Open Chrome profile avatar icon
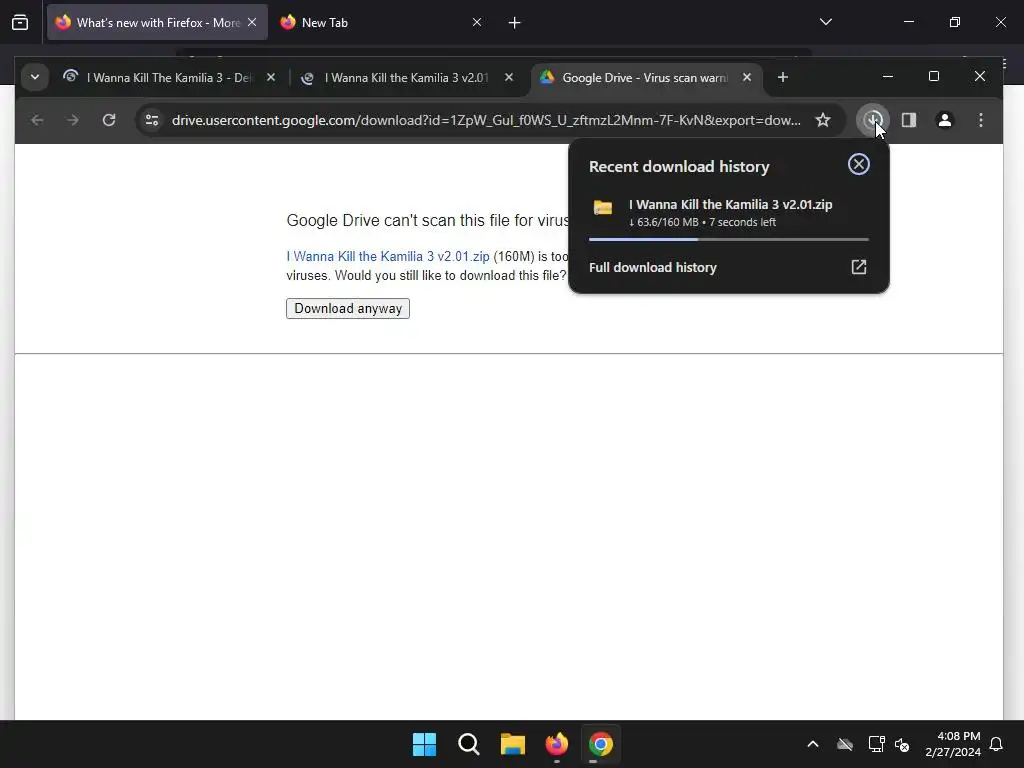The width and height of the screenshot is (1024, 768). click(x=944, y=120)
